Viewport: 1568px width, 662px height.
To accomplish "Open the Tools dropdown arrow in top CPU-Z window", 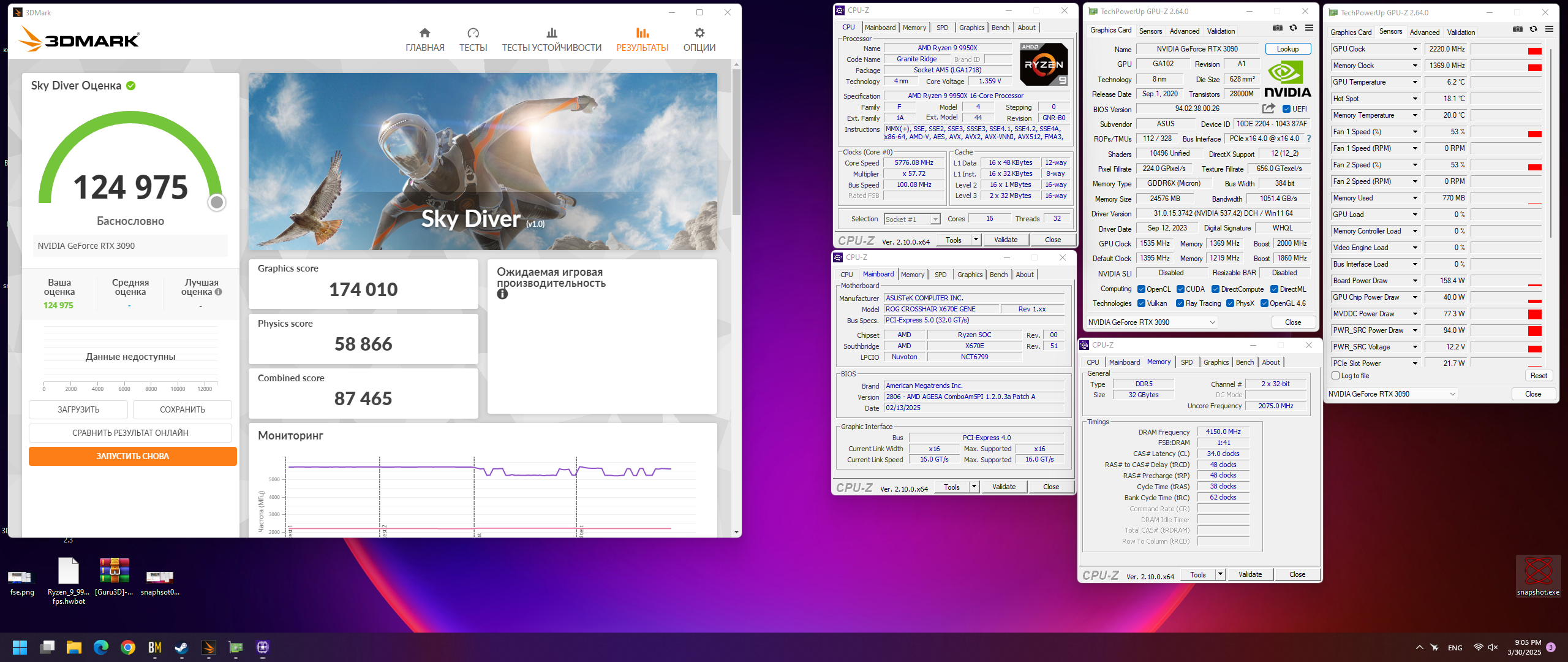I will [x=975, y=240].
